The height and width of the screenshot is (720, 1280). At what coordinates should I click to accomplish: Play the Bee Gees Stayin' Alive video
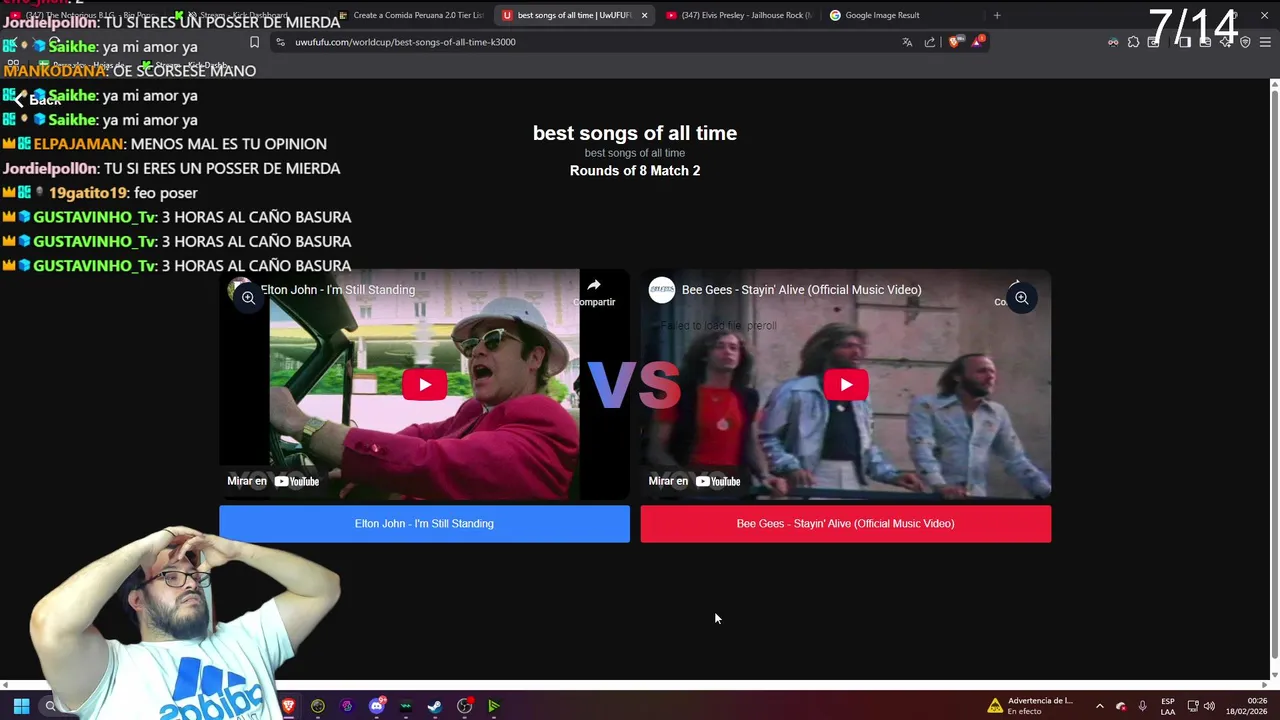pos(846,385)
